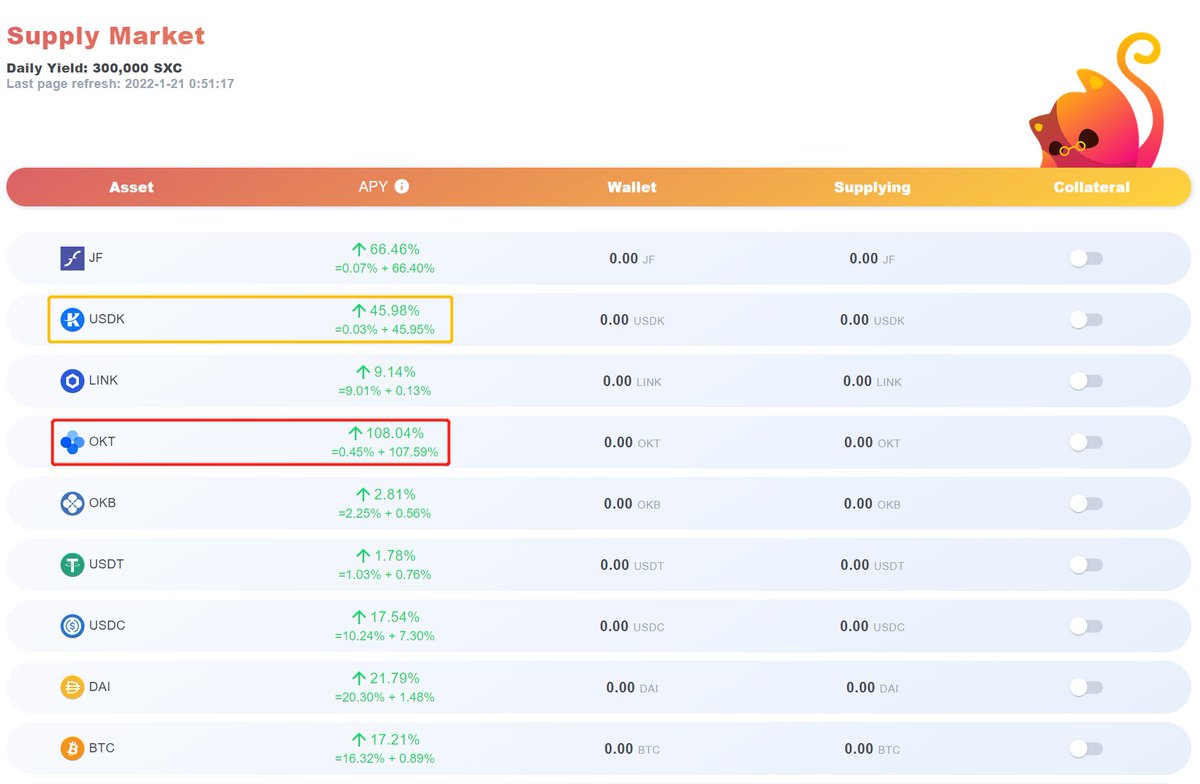Enable collateral for JF
This screenshot has height=784, width=1200.
click(x=1085, y=257)
